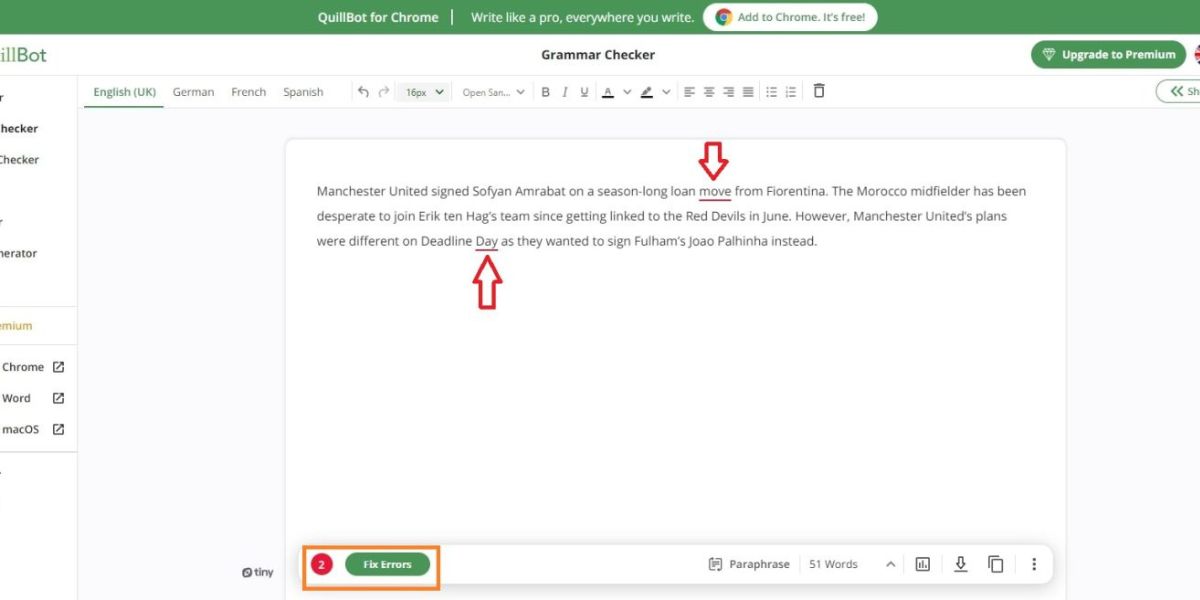This screenshot has height=600, width=1200.
Task: Click the QuillBot for Chrome banner text
Action: 378,17
